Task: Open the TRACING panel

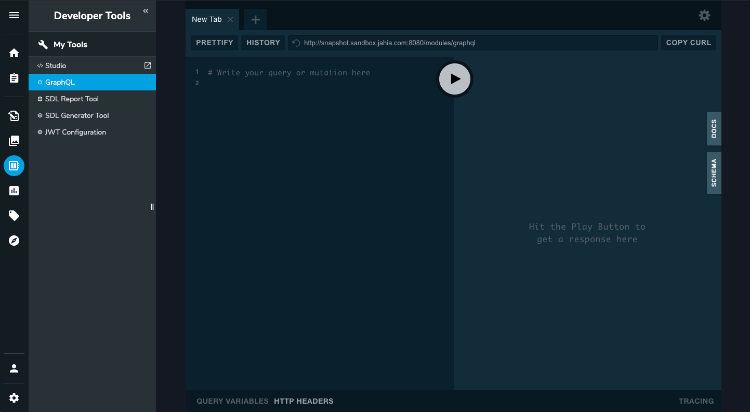Action: [x=696, y=401]
